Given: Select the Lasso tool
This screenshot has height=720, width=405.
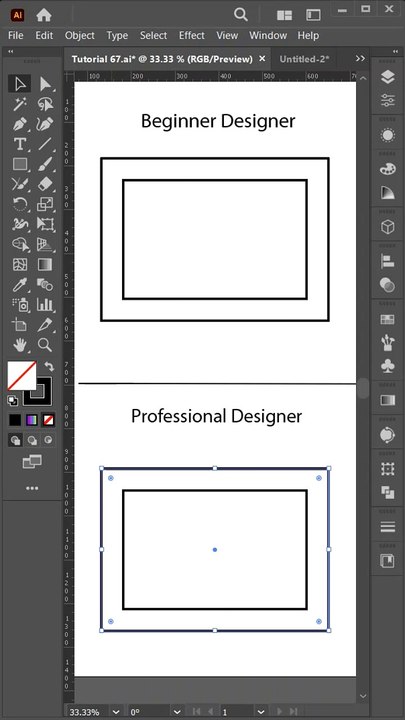Looking at the screenshot, I should (x=45, y=104).
